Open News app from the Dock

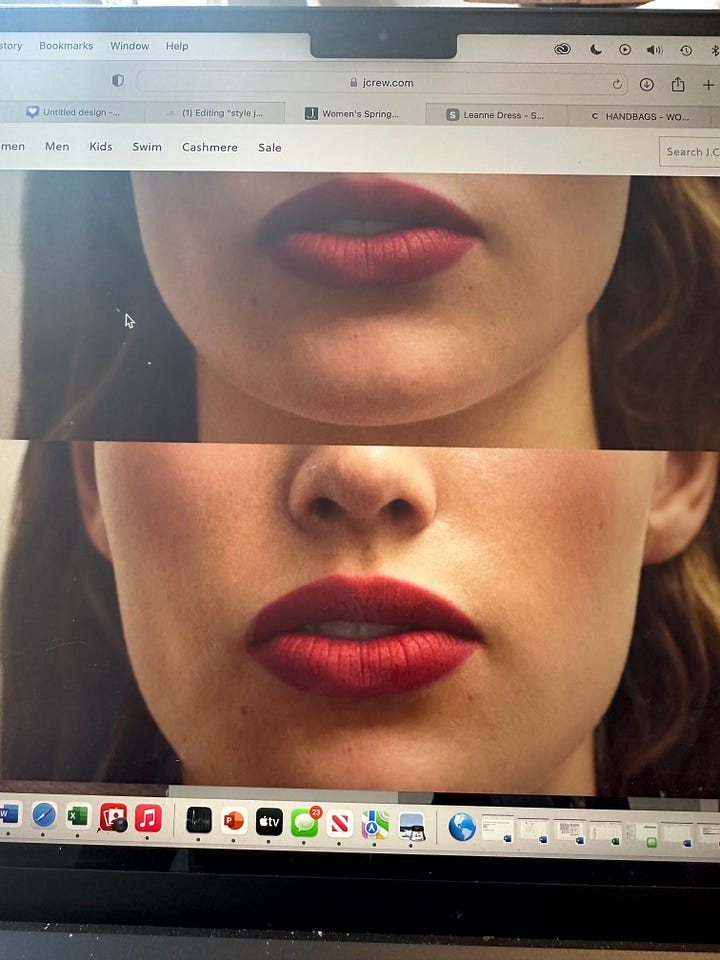coord(340,824)
